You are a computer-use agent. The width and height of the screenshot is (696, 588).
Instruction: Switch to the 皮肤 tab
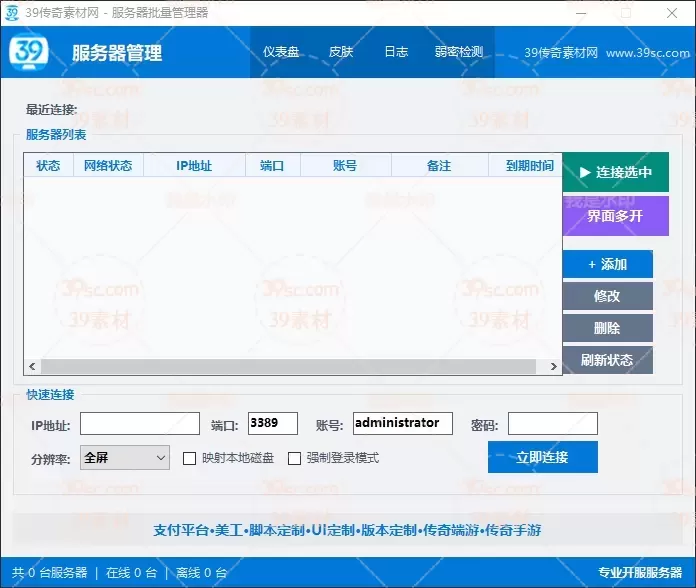tap(341, 52)
